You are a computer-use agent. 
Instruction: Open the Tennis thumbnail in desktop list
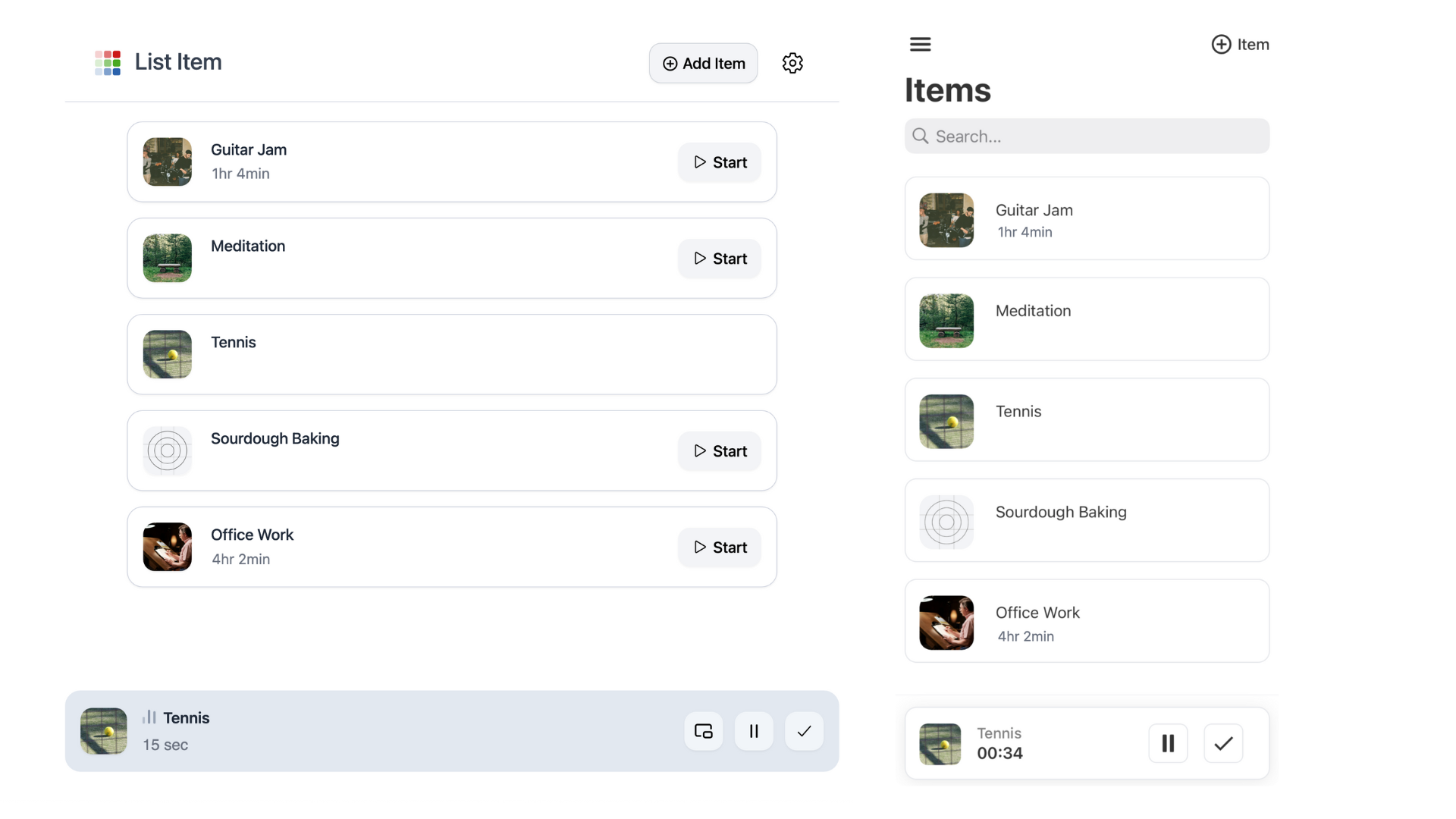coord(168,354)
